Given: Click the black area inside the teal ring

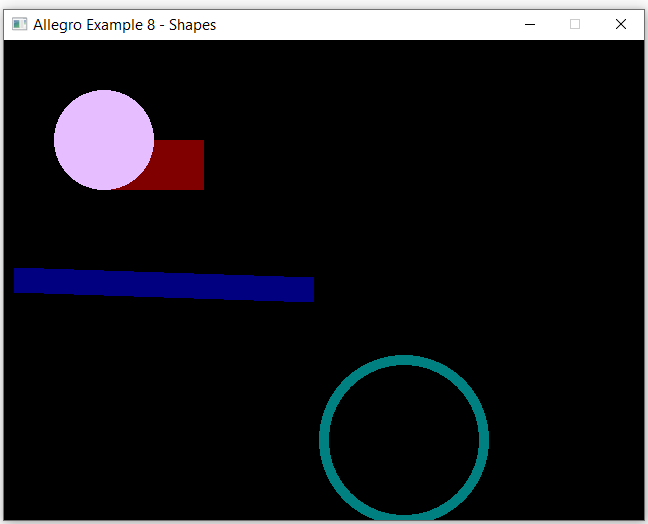Looking at the screenshot, I should 404,440.
